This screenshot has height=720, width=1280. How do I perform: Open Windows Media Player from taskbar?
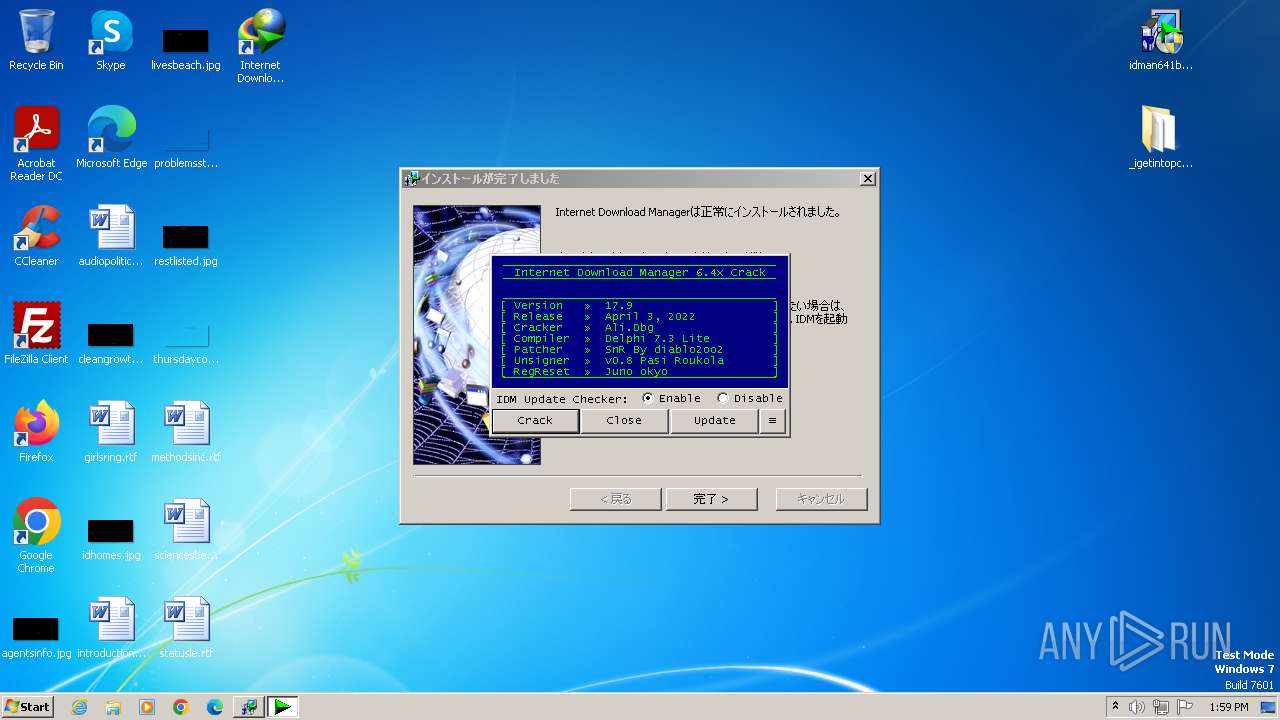click(147, 707)
